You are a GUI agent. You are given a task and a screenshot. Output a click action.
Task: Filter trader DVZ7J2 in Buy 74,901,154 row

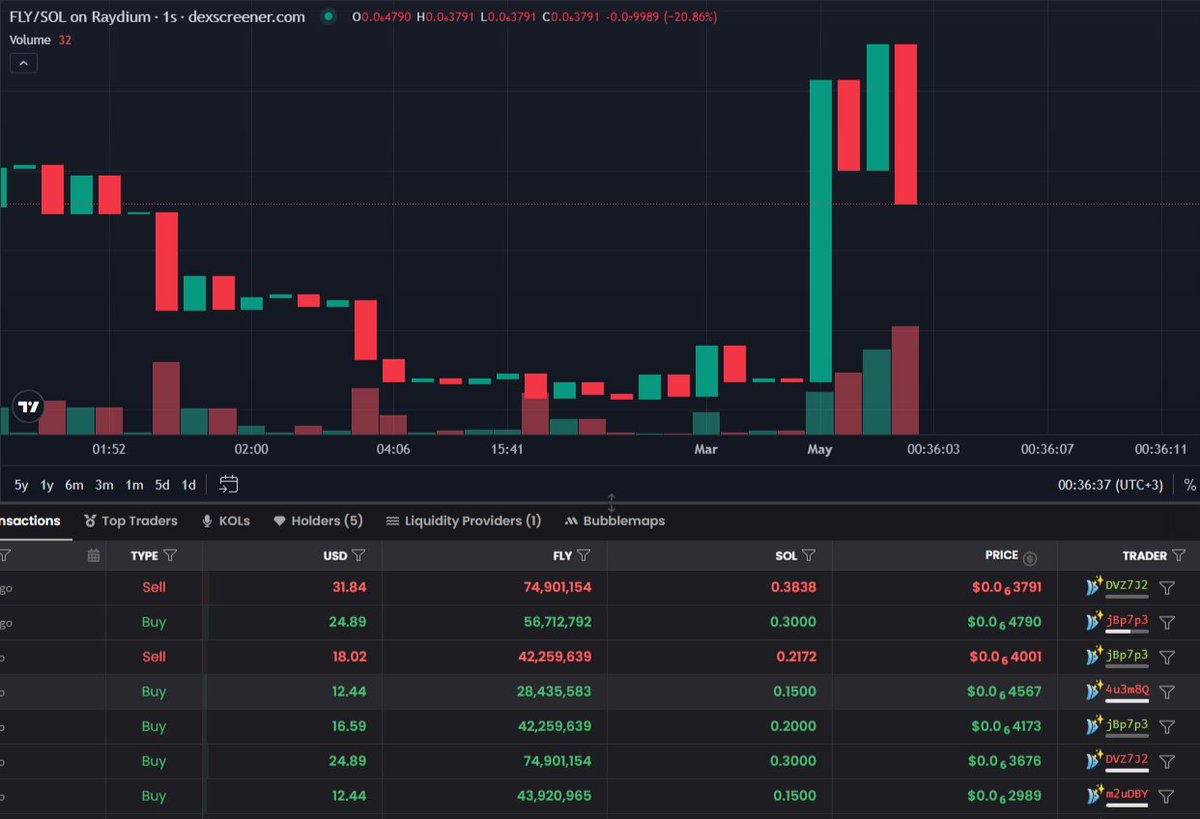(x=1166, y=761)
